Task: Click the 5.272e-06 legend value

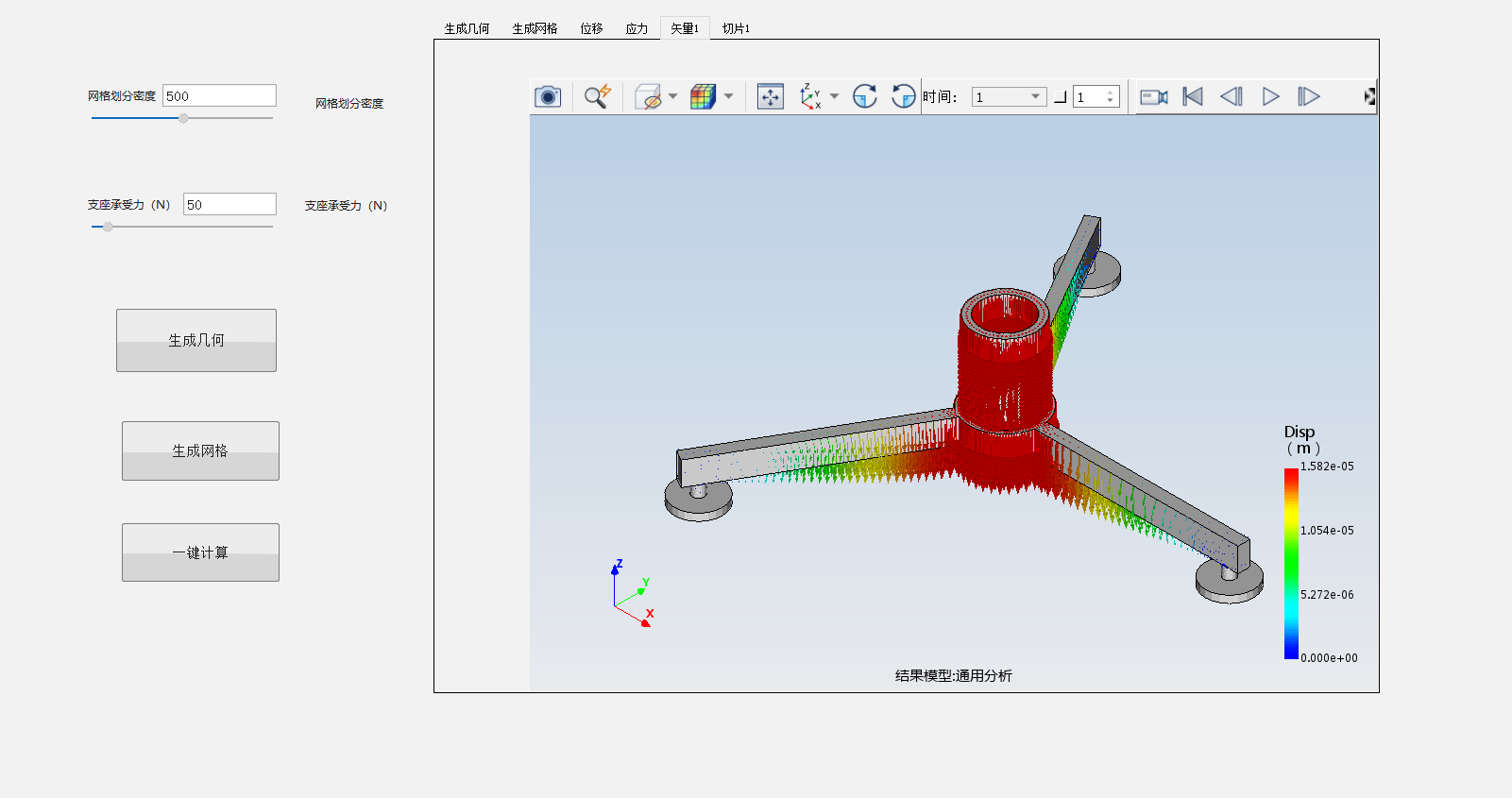Action: [x=1327, y=595]
